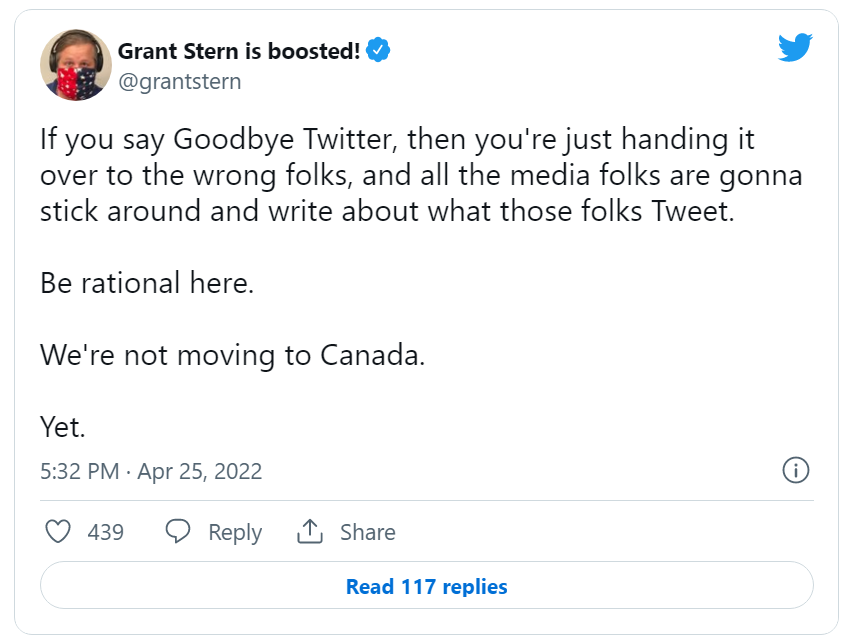Image resolution: width=847 pixels, height=641 pixels.
Task: Click the "Reply" text label
Action: (235, 533)
